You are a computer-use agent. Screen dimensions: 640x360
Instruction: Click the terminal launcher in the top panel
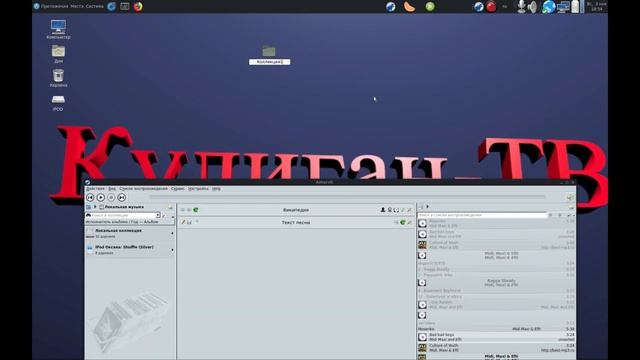(x=124, y=7)
